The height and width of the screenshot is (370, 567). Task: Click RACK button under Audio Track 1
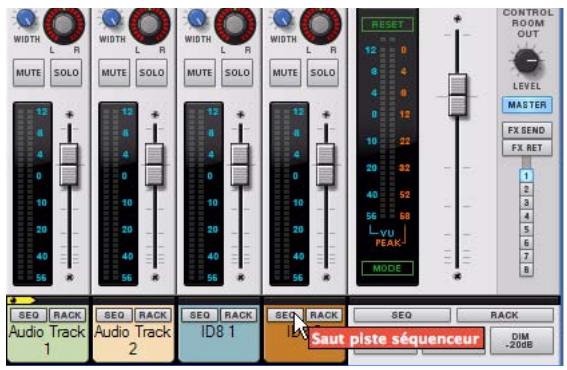67,315
